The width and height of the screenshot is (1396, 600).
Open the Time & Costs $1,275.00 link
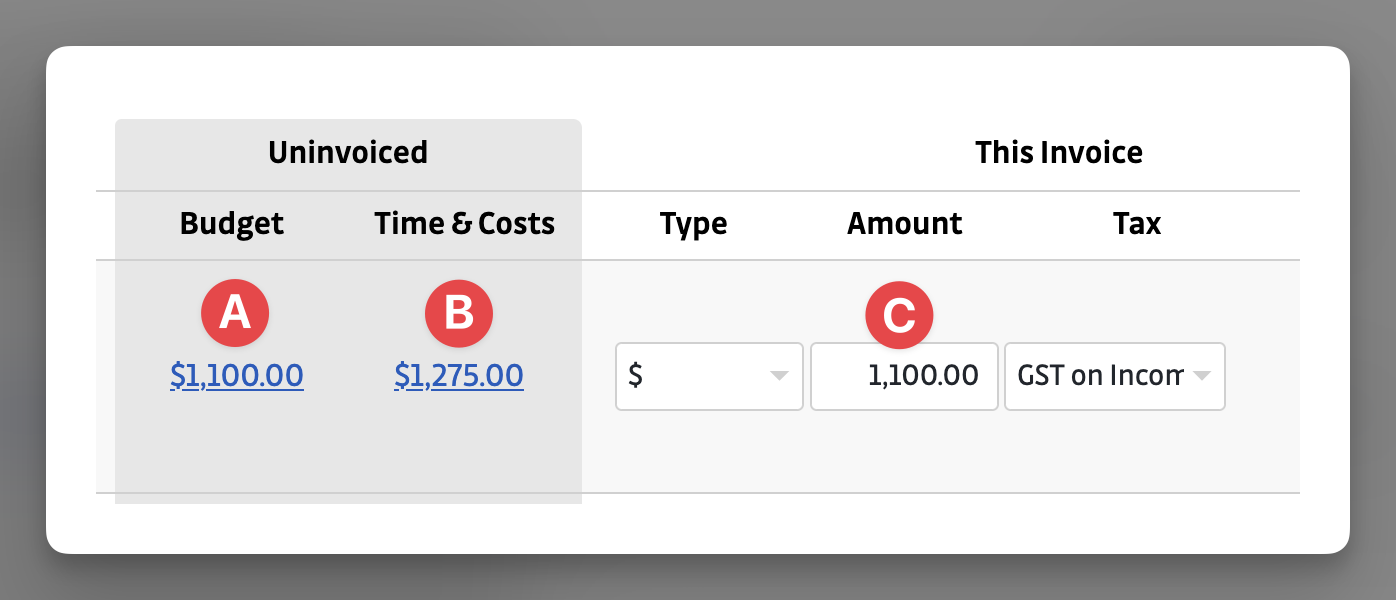click(459, 376)
